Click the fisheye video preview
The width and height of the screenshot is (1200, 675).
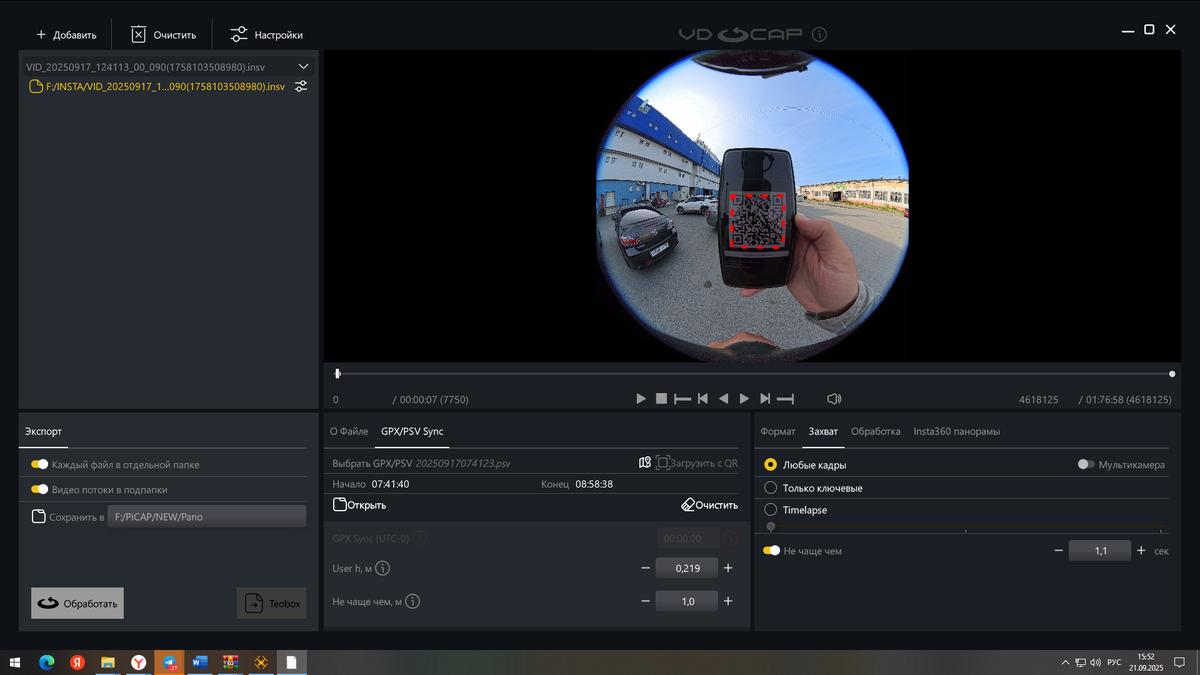pos(752,205)
